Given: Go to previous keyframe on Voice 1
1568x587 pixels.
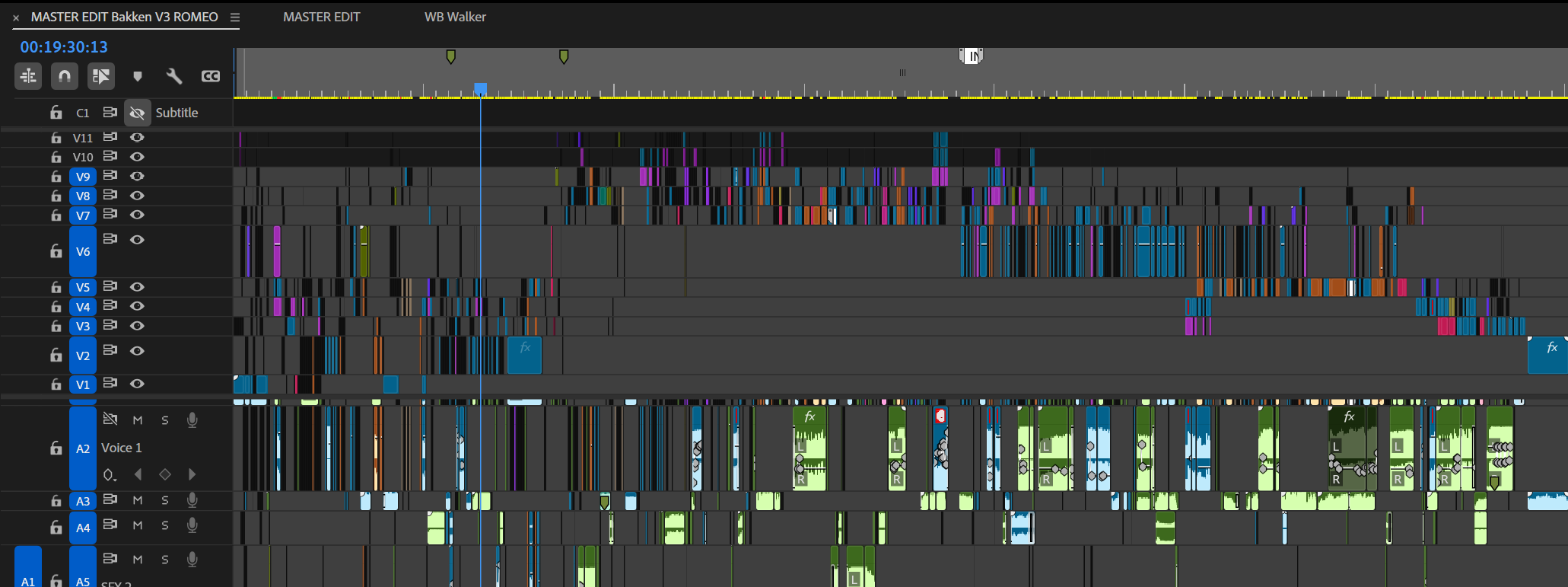Looking at the screenshot, I should 138,474.
